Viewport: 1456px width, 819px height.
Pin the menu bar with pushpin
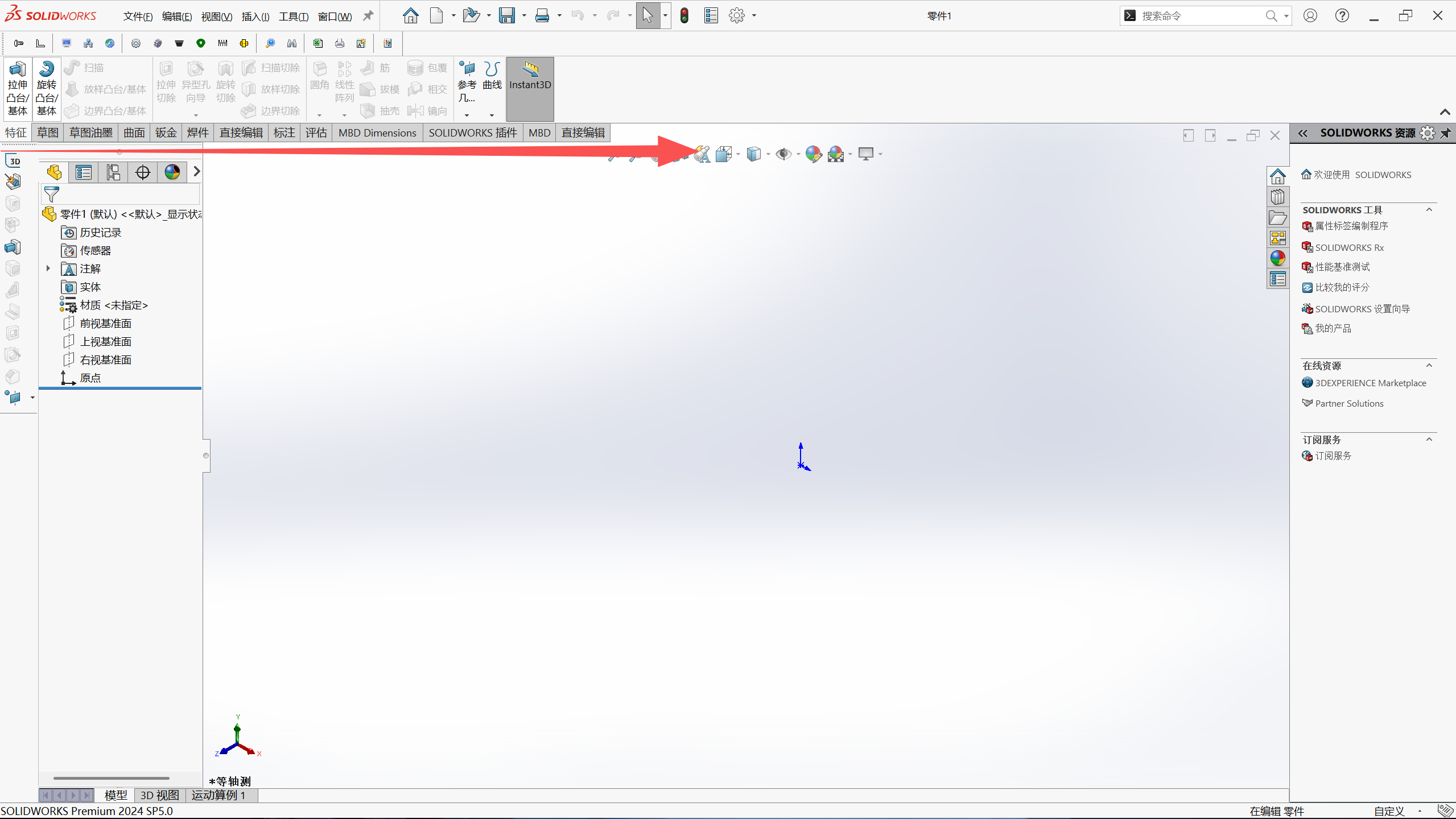pos(369,16)
